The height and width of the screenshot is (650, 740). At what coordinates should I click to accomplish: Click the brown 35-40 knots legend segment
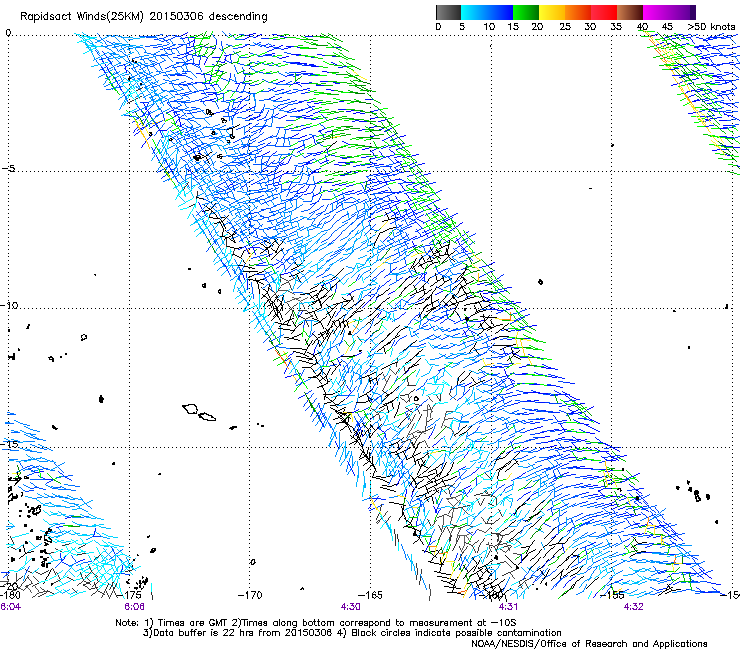coord(630,12)
